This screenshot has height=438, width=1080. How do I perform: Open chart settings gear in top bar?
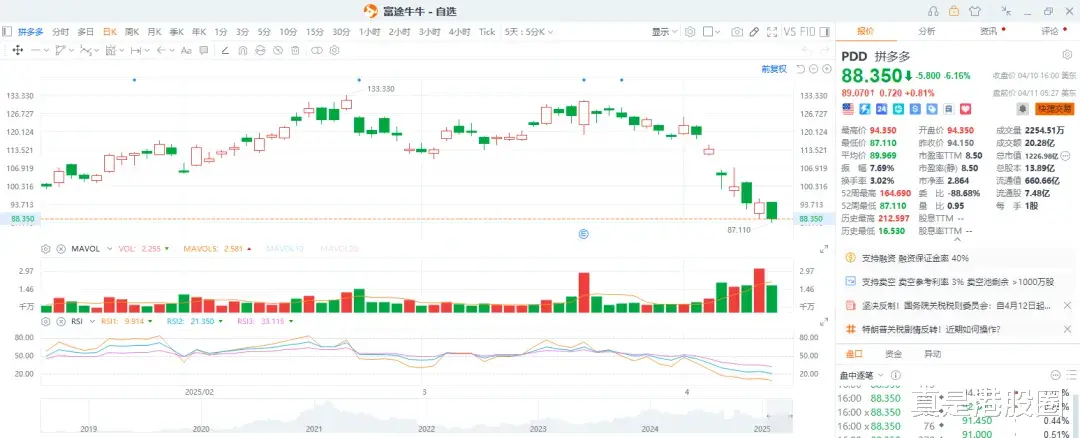click(x=690, y=32)
